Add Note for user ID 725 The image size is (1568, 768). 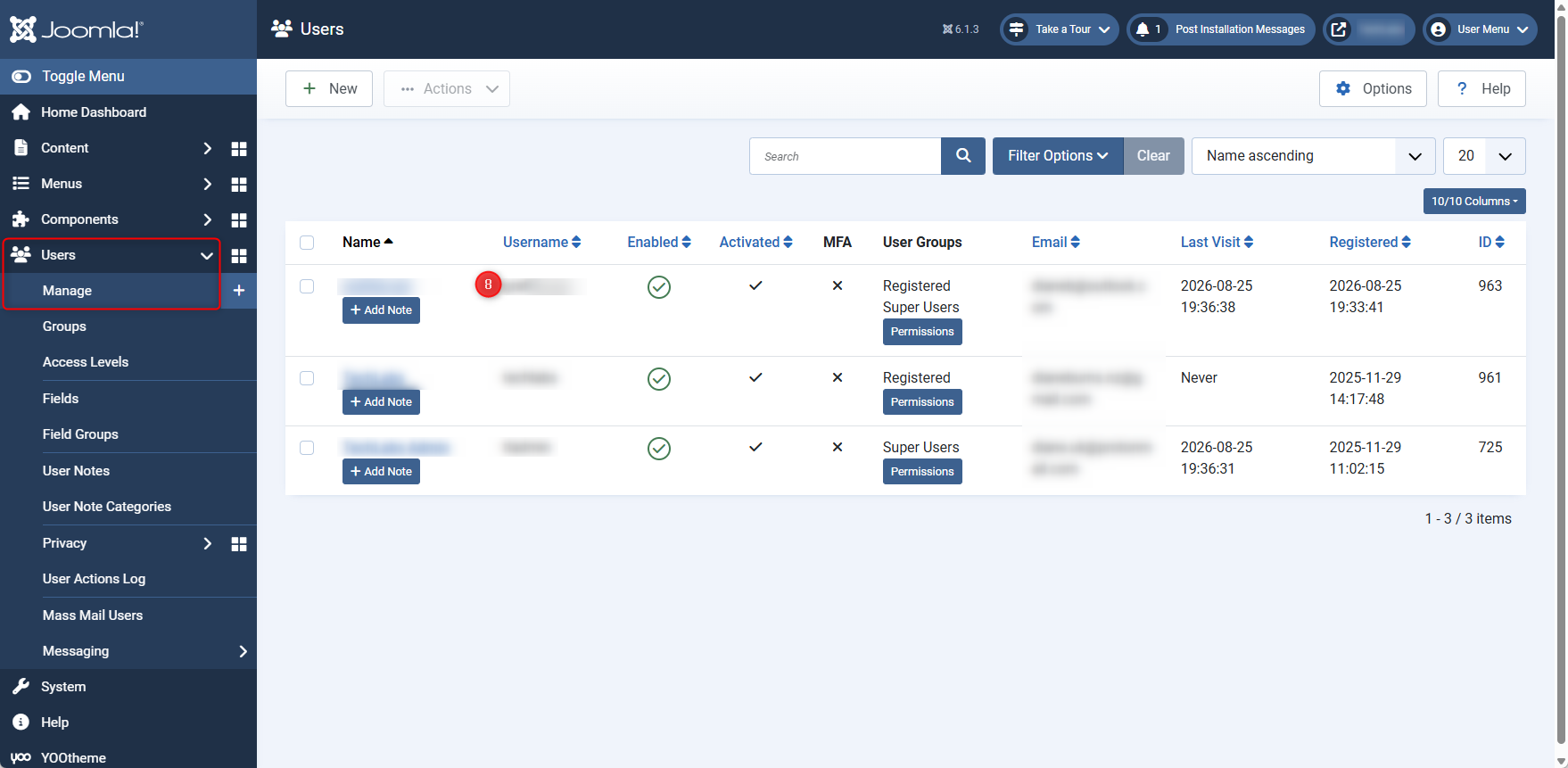(x=381, y=472)
